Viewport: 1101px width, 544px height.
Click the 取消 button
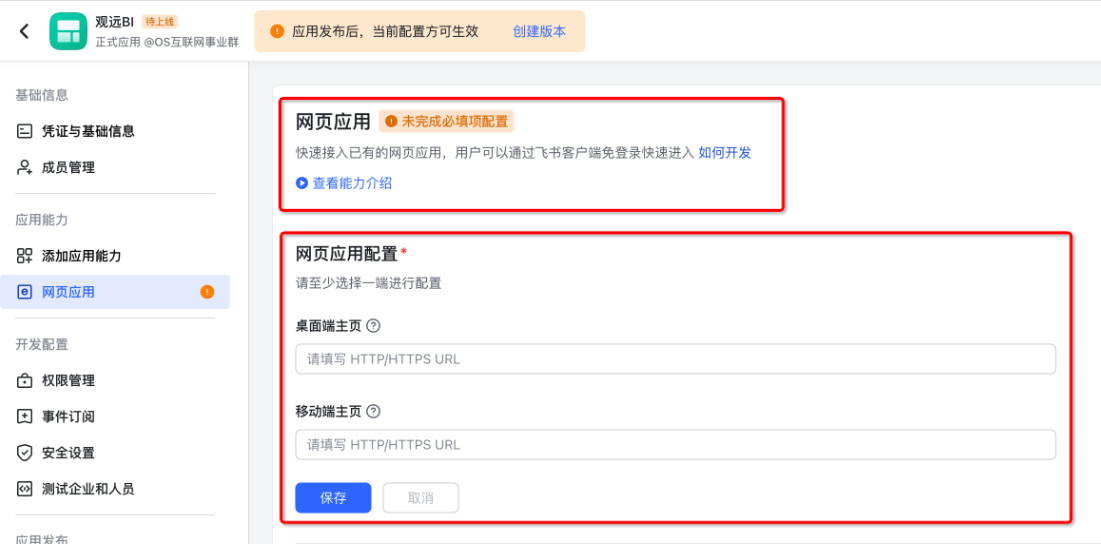(420, 498)
